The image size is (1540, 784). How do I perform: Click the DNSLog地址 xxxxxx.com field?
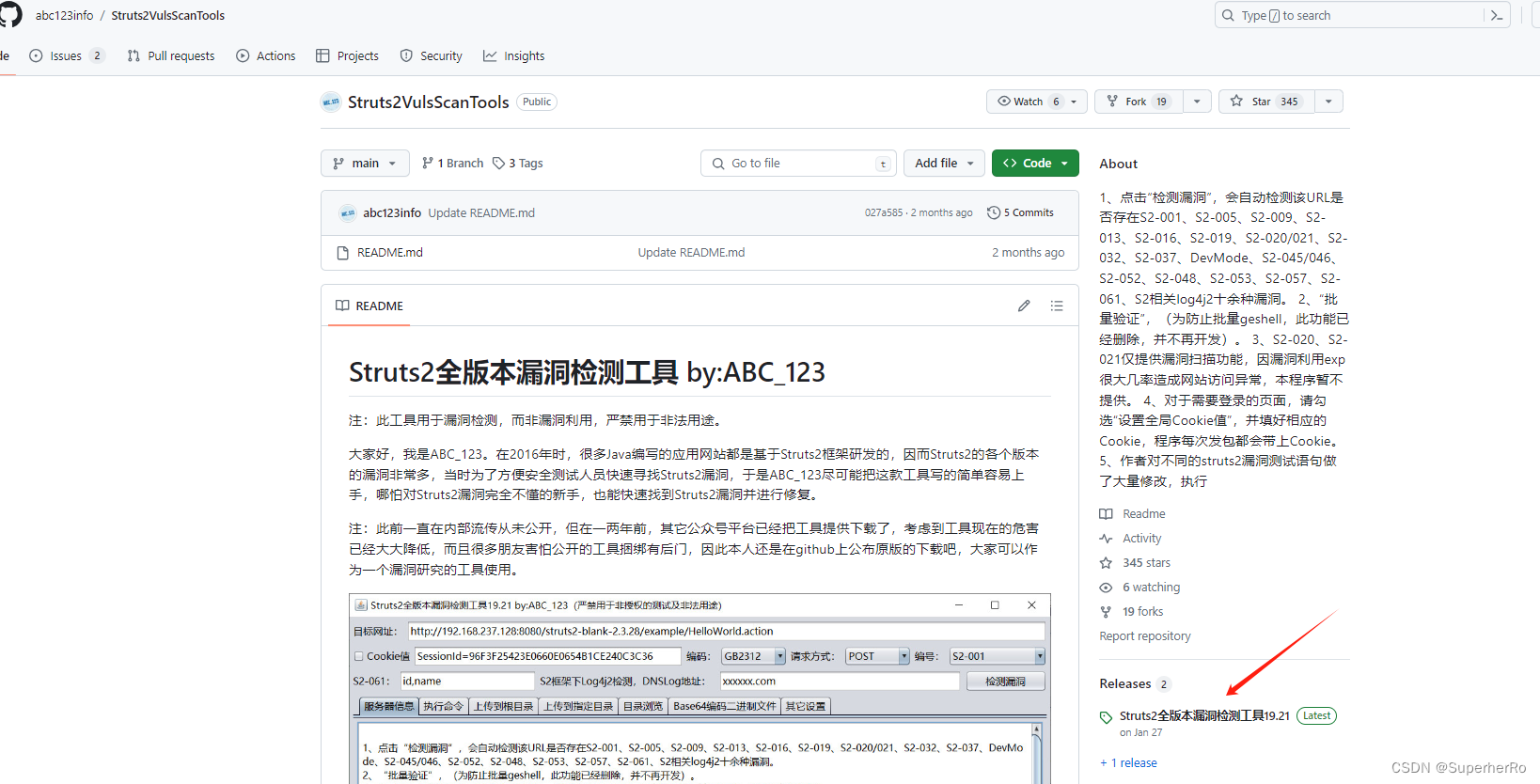[x=840, y=682]
